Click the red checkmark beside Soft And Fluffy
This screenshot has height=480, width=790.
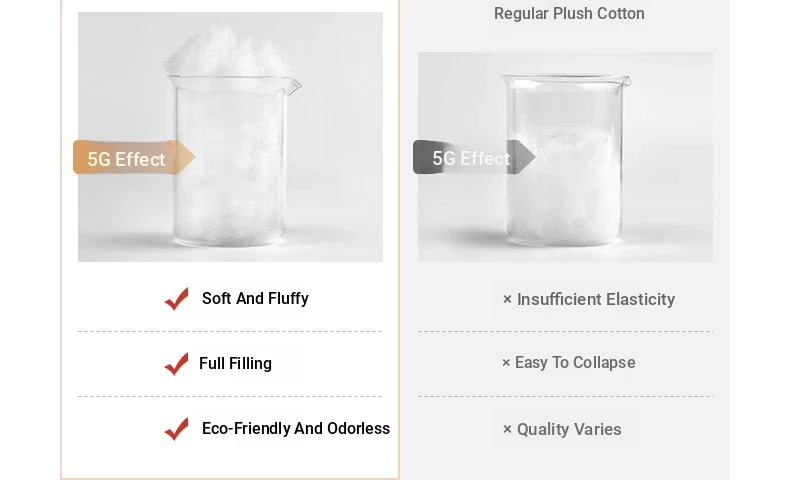[x=176, y=299]
